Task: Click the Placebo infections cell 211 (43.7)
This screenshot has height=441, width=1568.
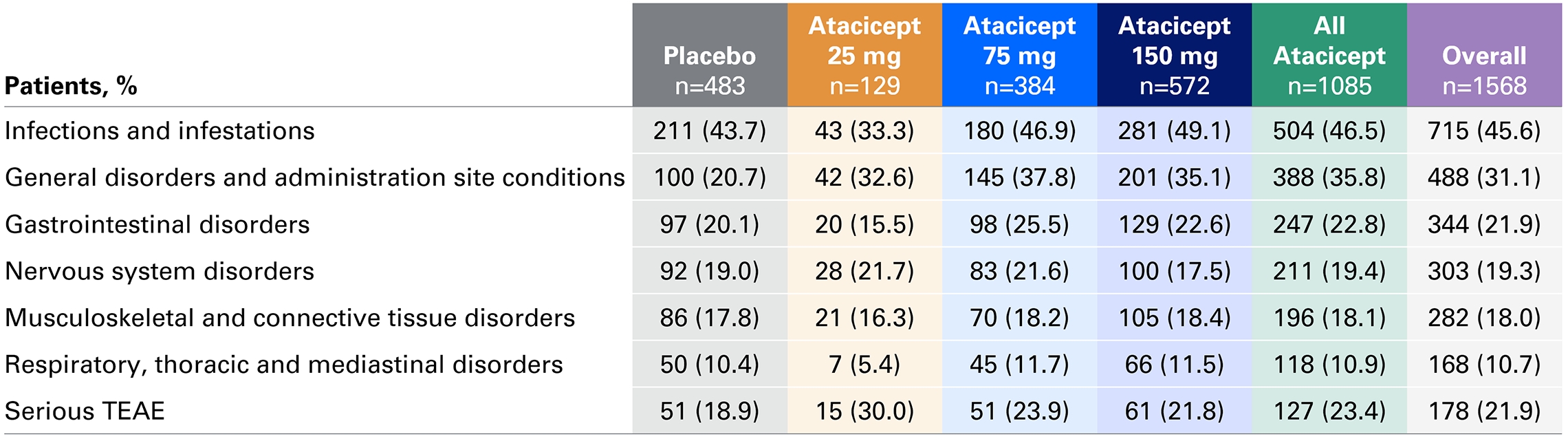Action: pyautogui.click(x=710, y=131)
